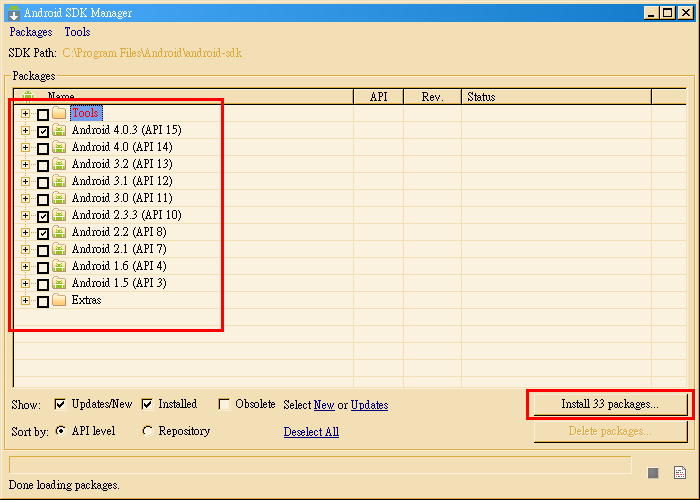
Task: Select the API level sort option
Action: [60, 431]
